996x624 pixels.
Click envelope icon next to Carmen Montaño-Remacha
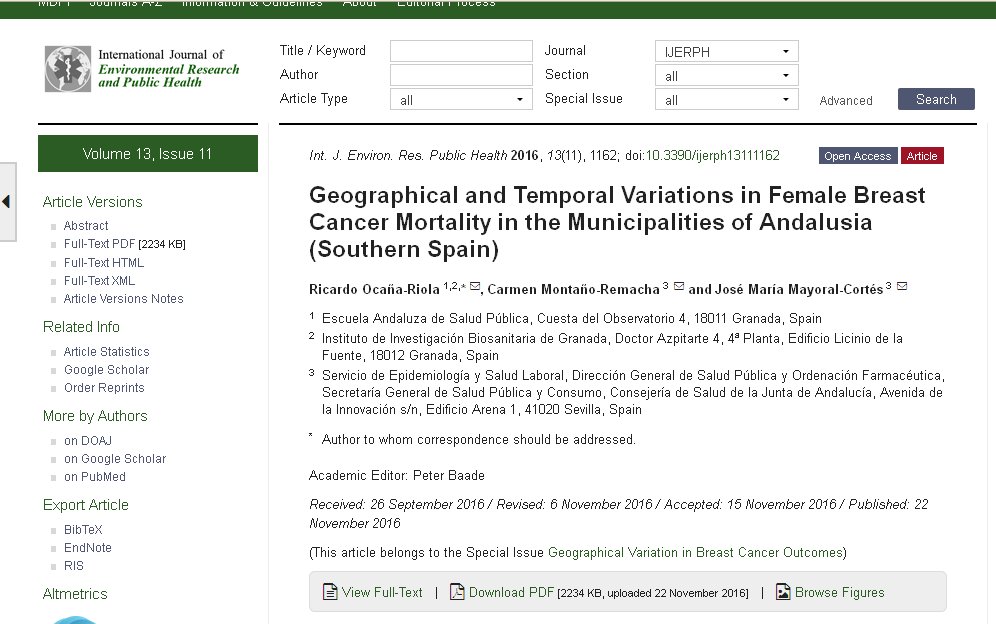coord(679,287)
